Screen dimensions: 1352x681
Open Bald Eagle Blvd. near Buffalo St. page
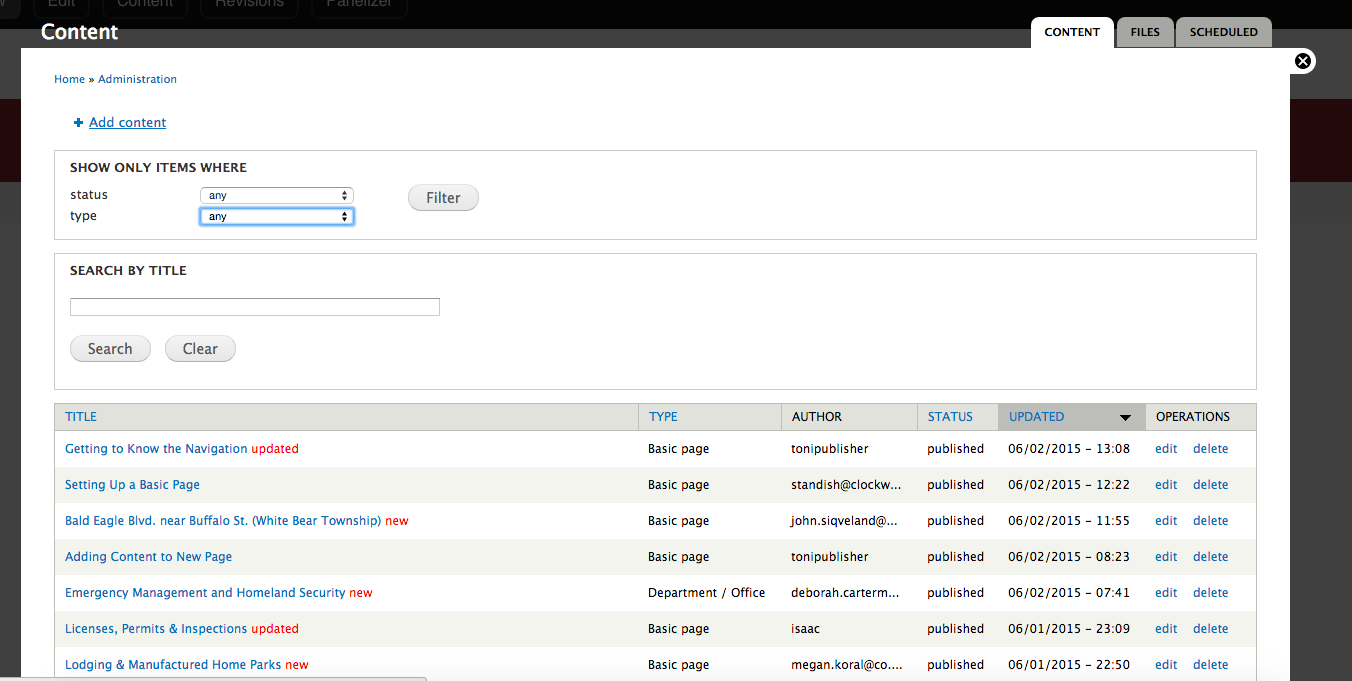pos(223,521)
